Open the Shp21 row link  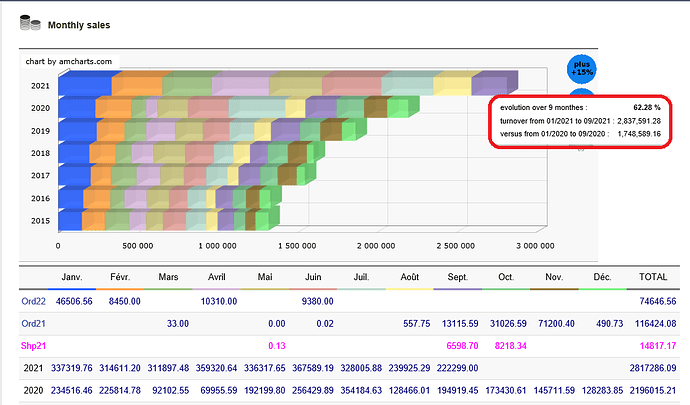click(33, 346)
